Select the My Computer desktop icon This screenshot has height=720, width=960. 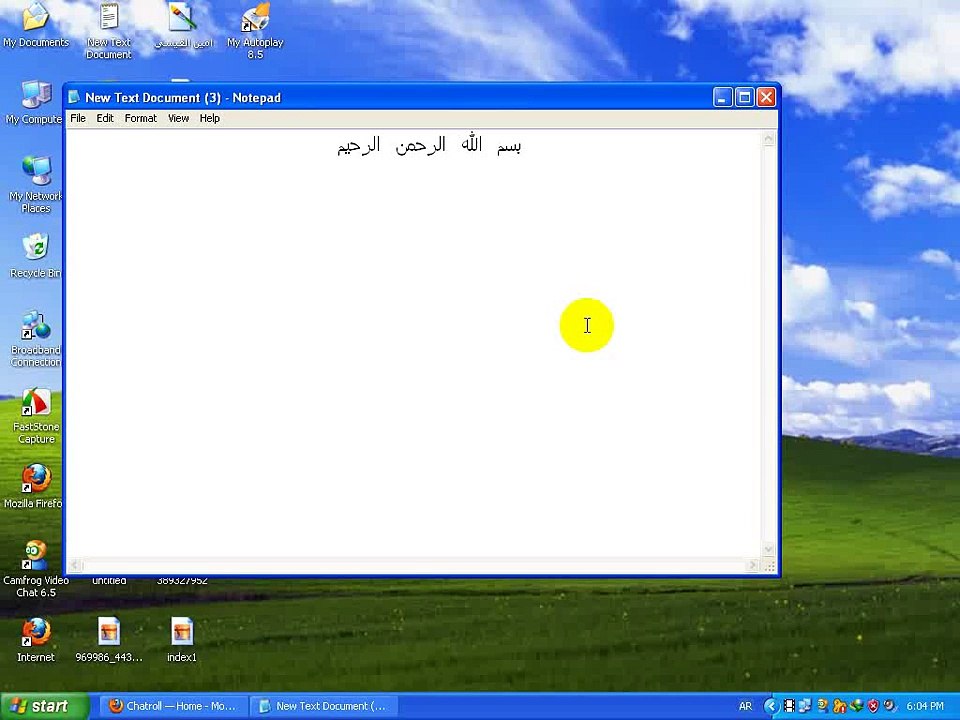click(x=34, y=103)
